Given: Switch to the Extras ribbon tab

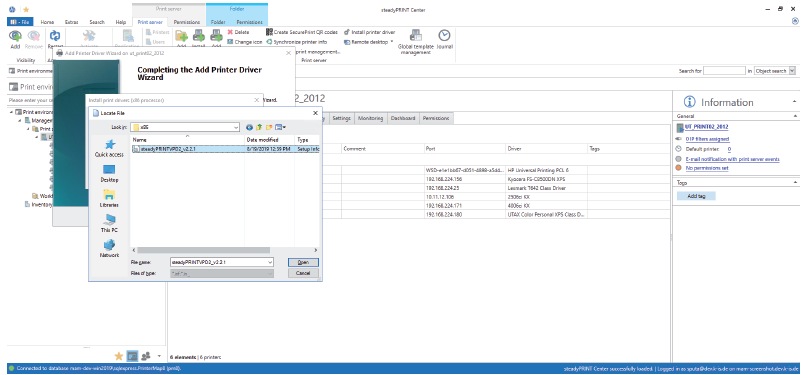Looking at the screenshot, I should coord(71,22).
